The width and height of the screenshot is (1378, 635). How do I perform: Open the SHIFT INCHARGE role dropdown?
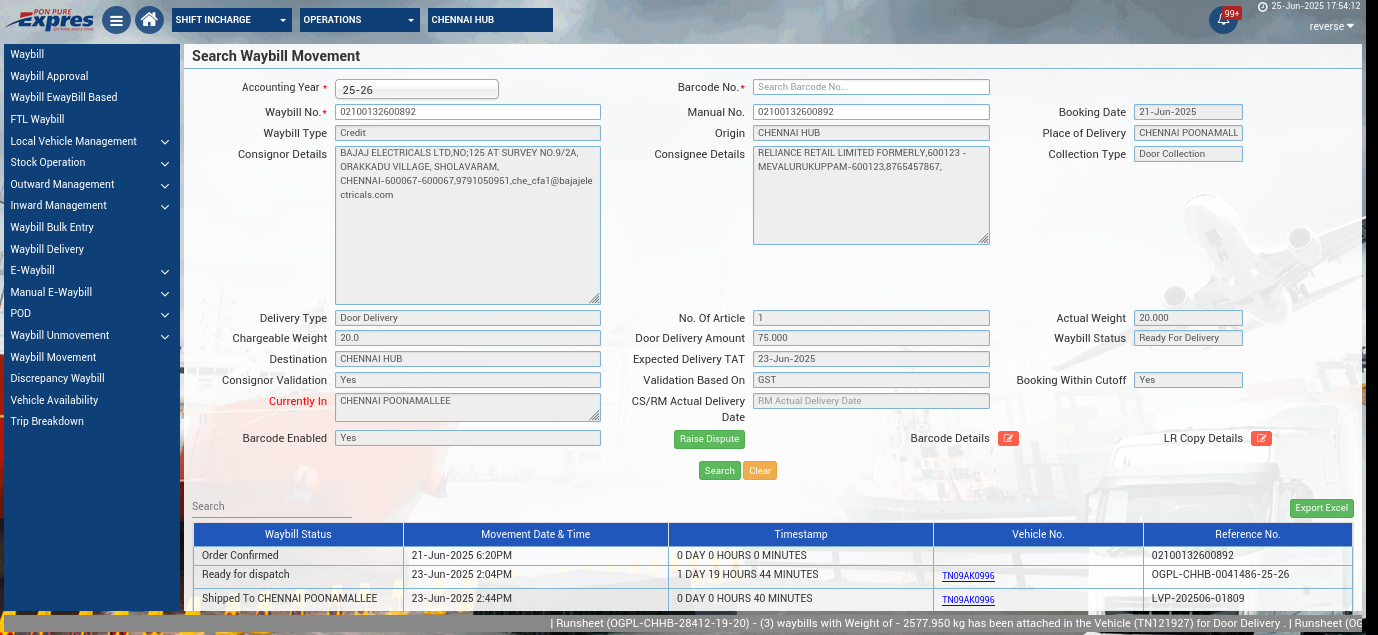tap(231, 20)
